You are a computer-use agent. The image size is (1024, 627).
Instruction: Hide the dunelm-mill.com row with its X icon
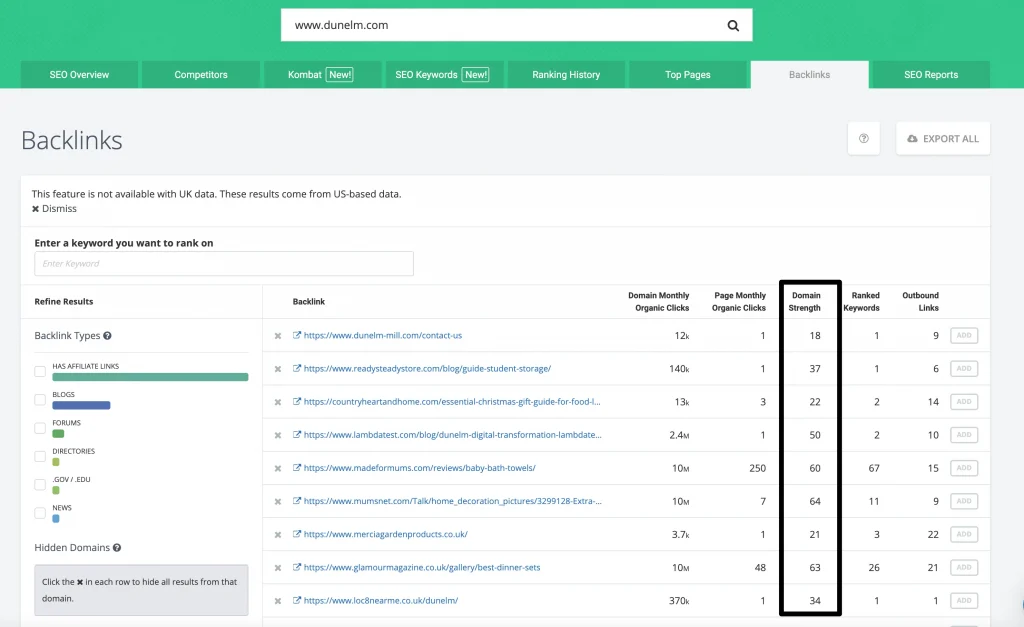pos(278,336)
